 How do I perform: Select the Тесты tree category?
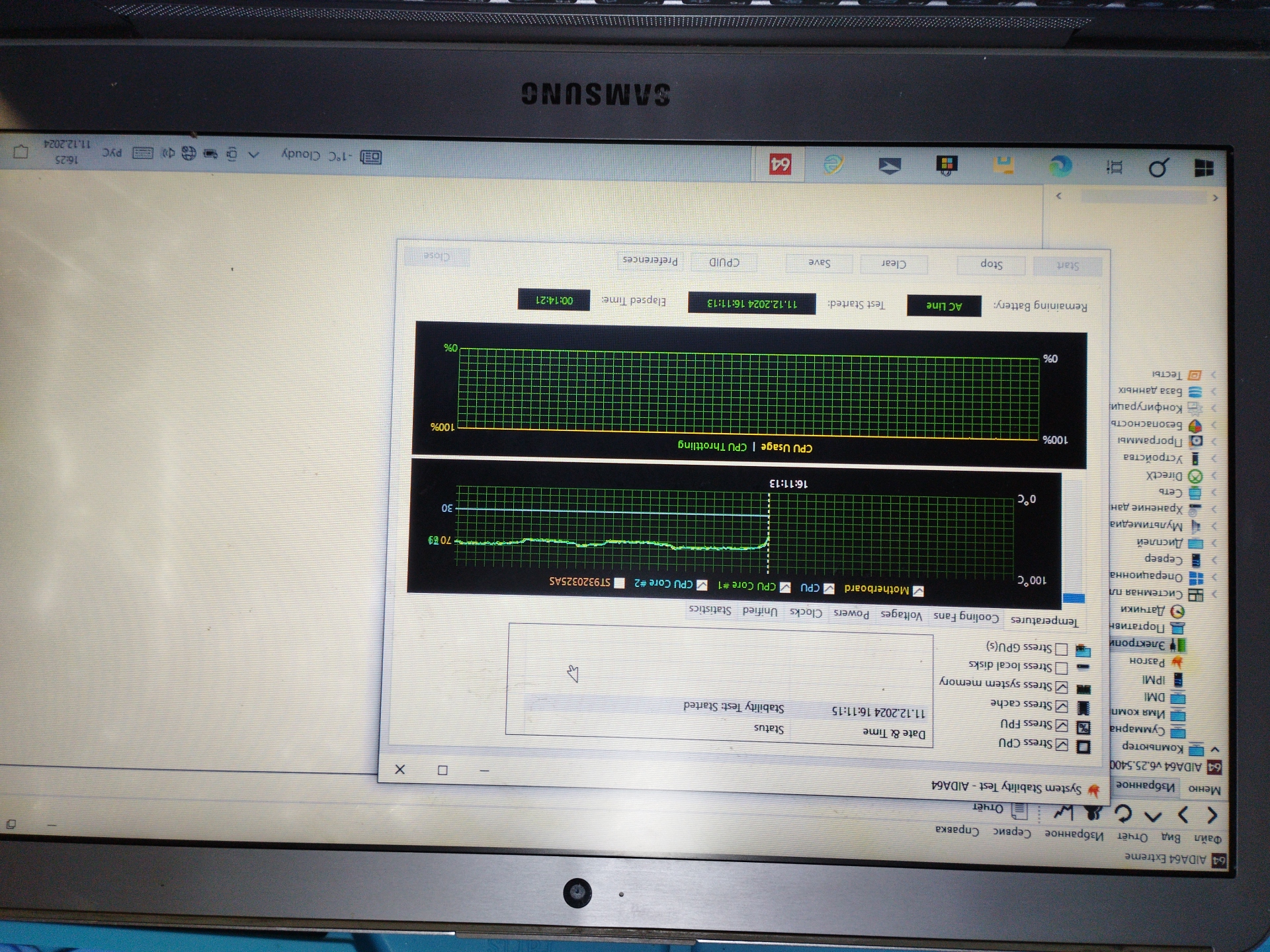1176,374
